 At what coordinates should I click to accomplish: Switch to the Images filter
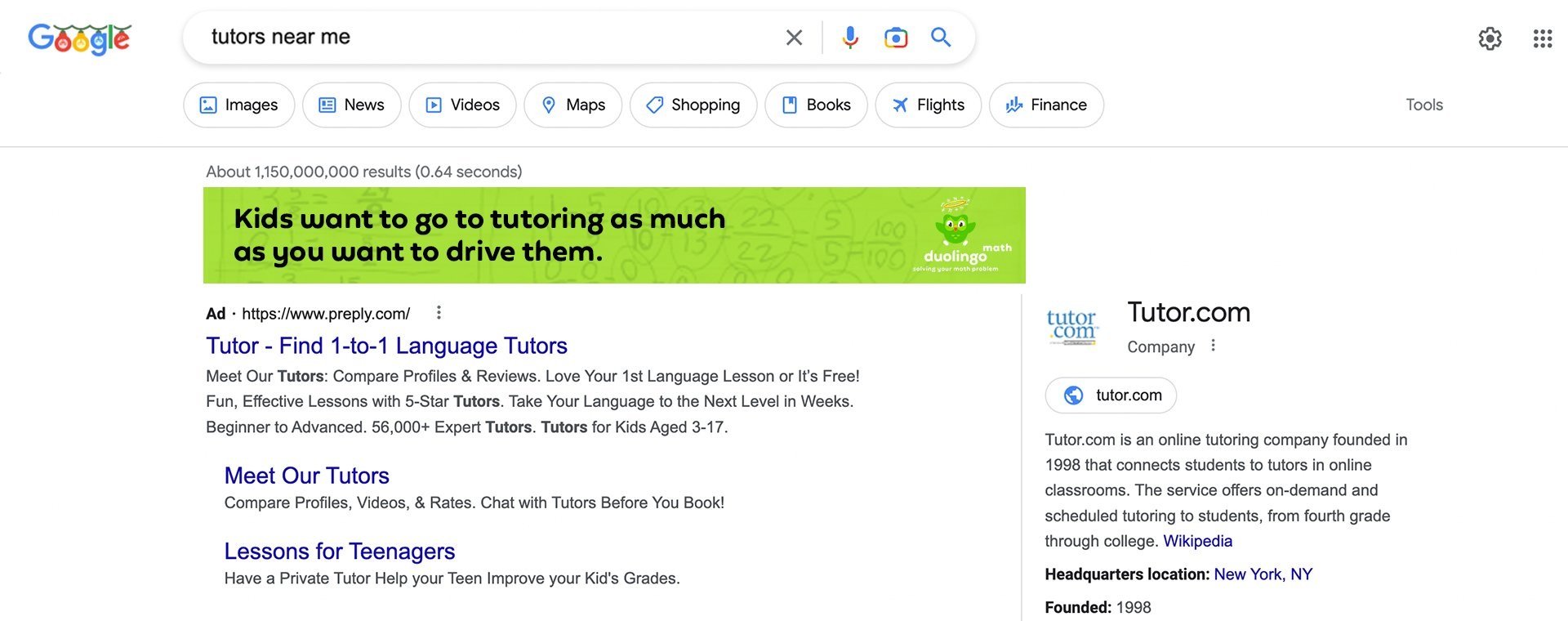(238, 105)
